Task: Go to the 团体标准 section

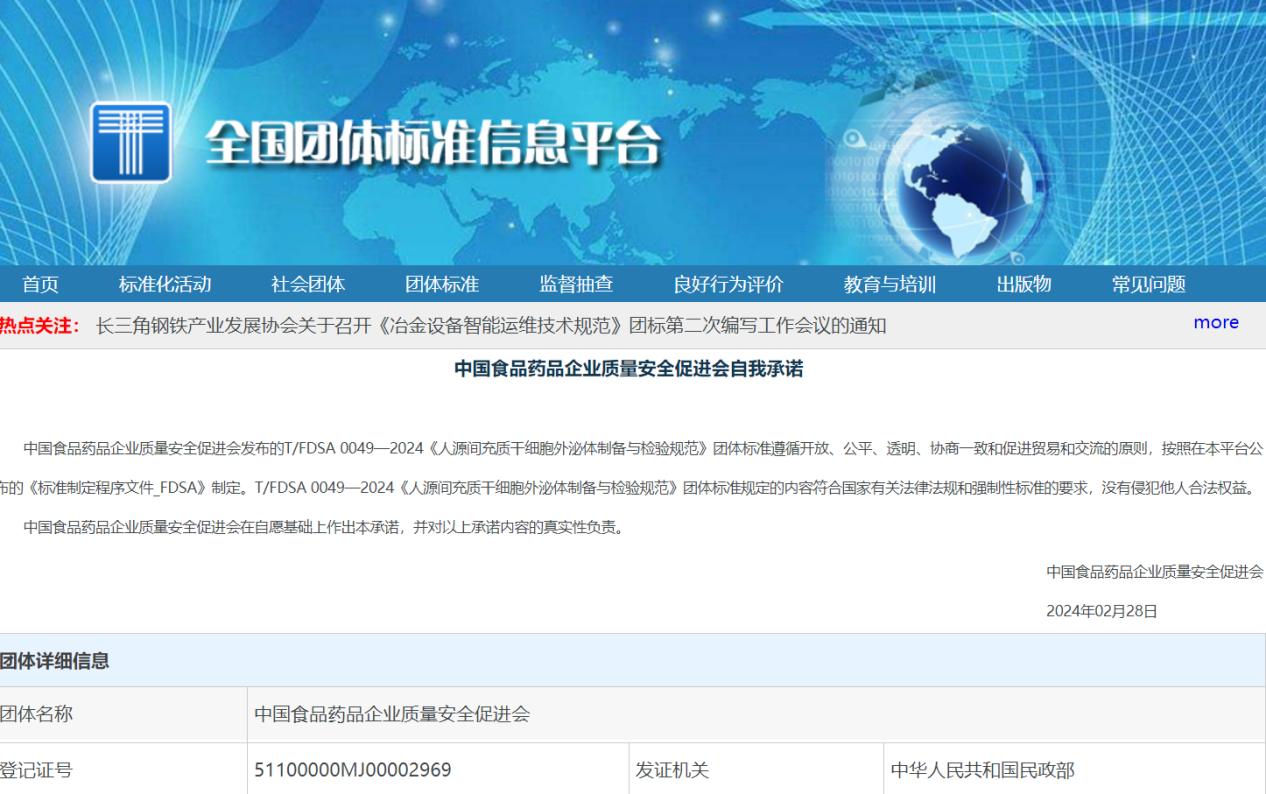Action: click(442, 284)
